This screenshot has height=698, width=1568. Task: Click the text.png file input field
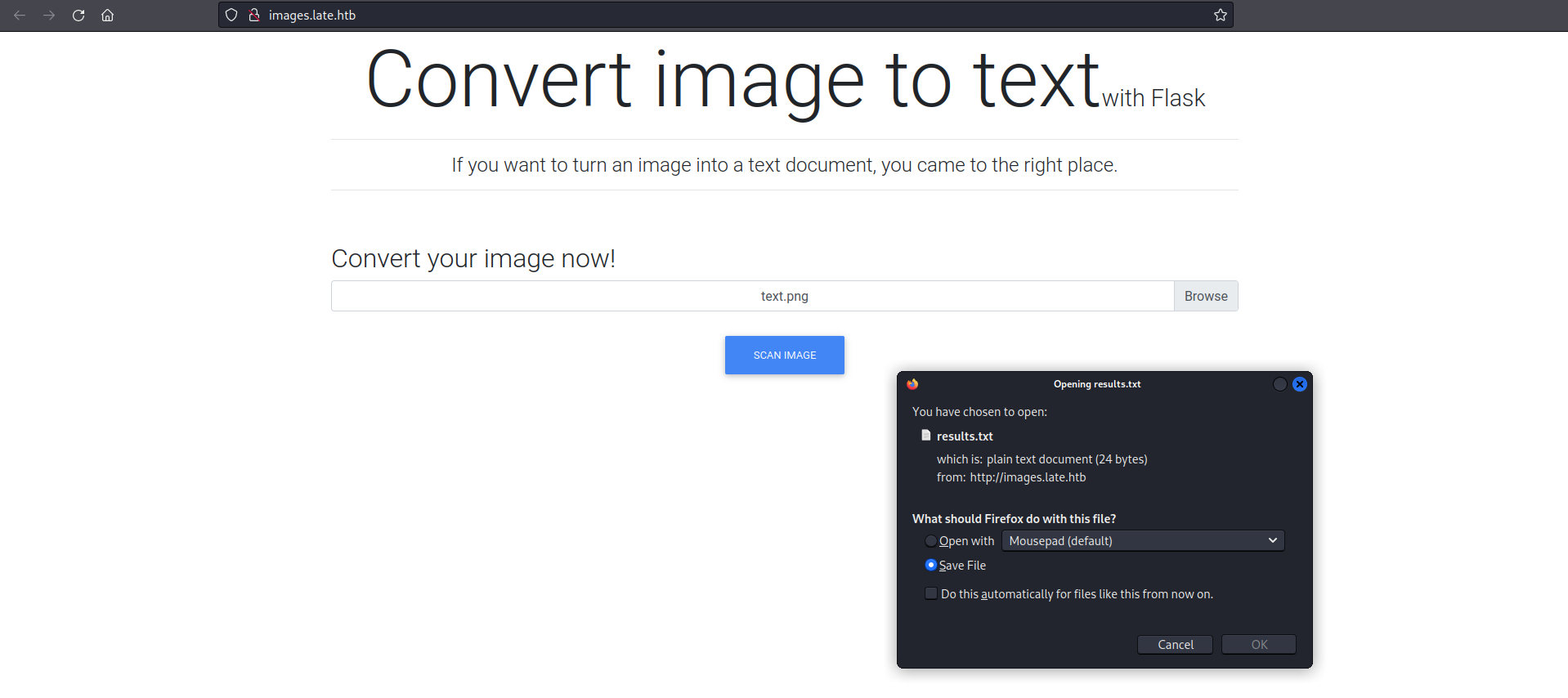coord(752,296)
